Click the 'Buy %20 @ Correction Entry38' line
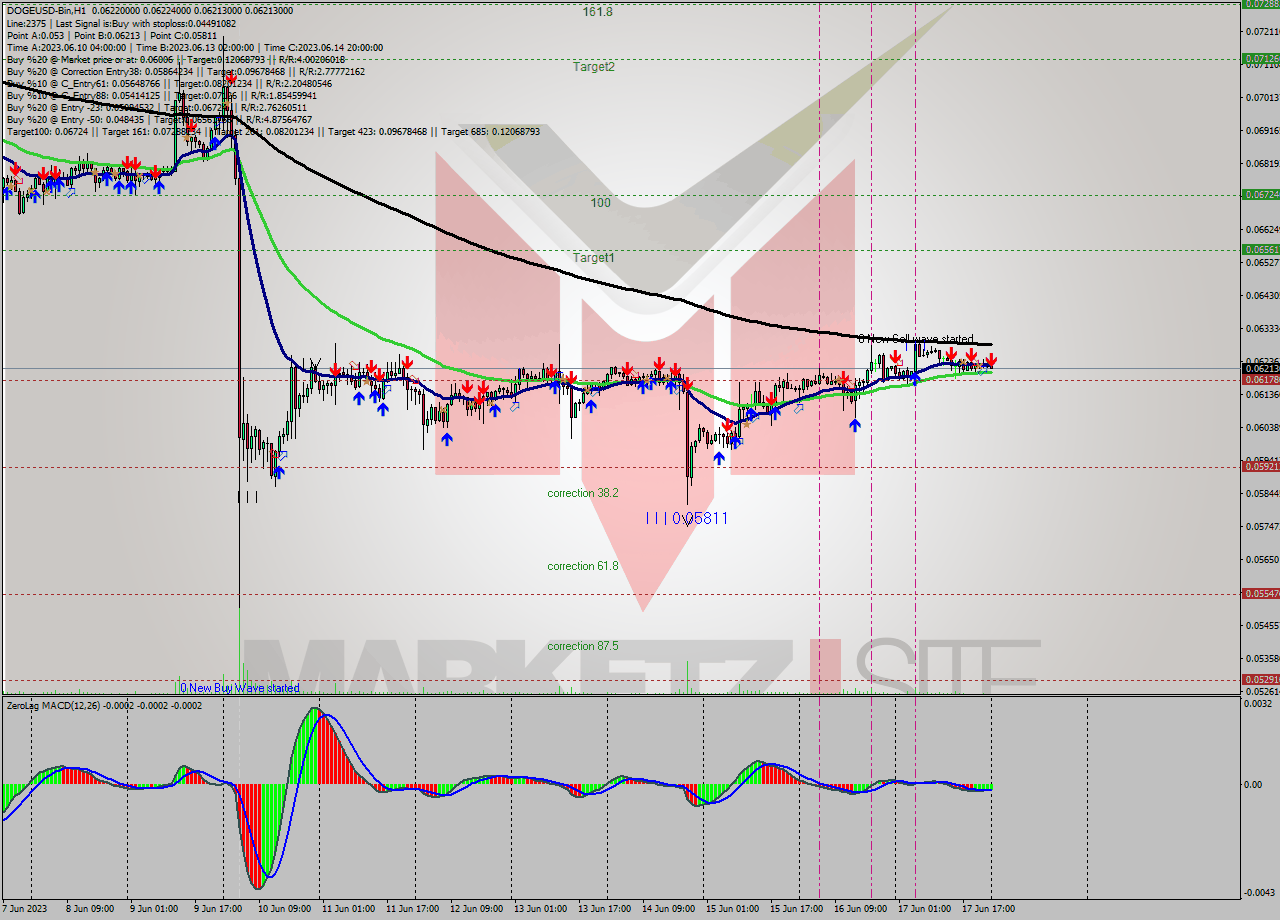 [x=186, y=72]
